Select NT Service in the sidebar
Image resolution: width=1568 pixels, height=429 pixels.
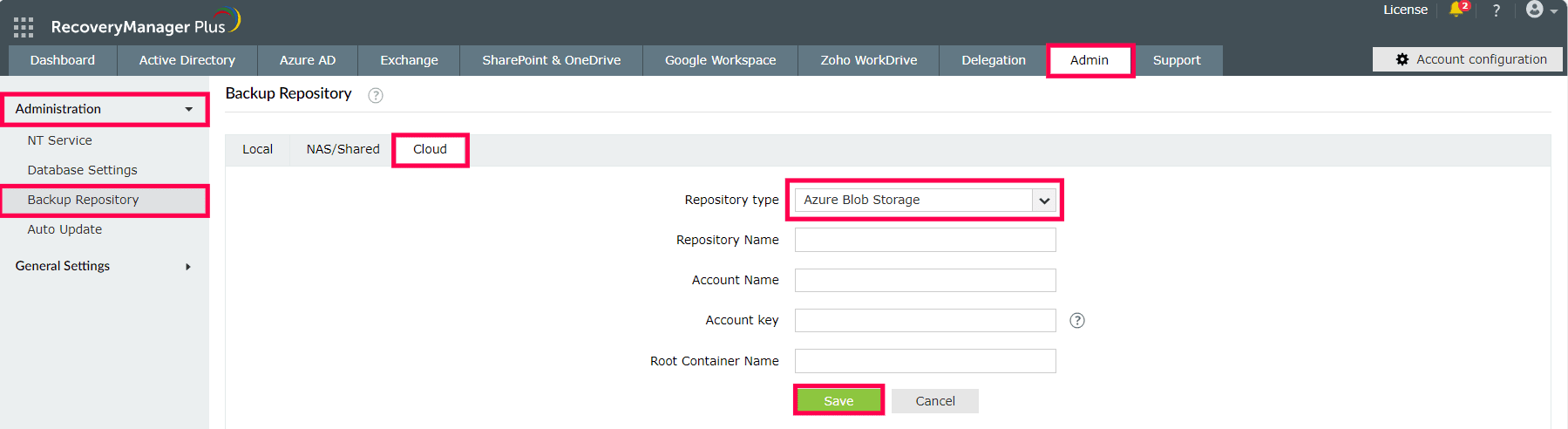tap(59, 140)
